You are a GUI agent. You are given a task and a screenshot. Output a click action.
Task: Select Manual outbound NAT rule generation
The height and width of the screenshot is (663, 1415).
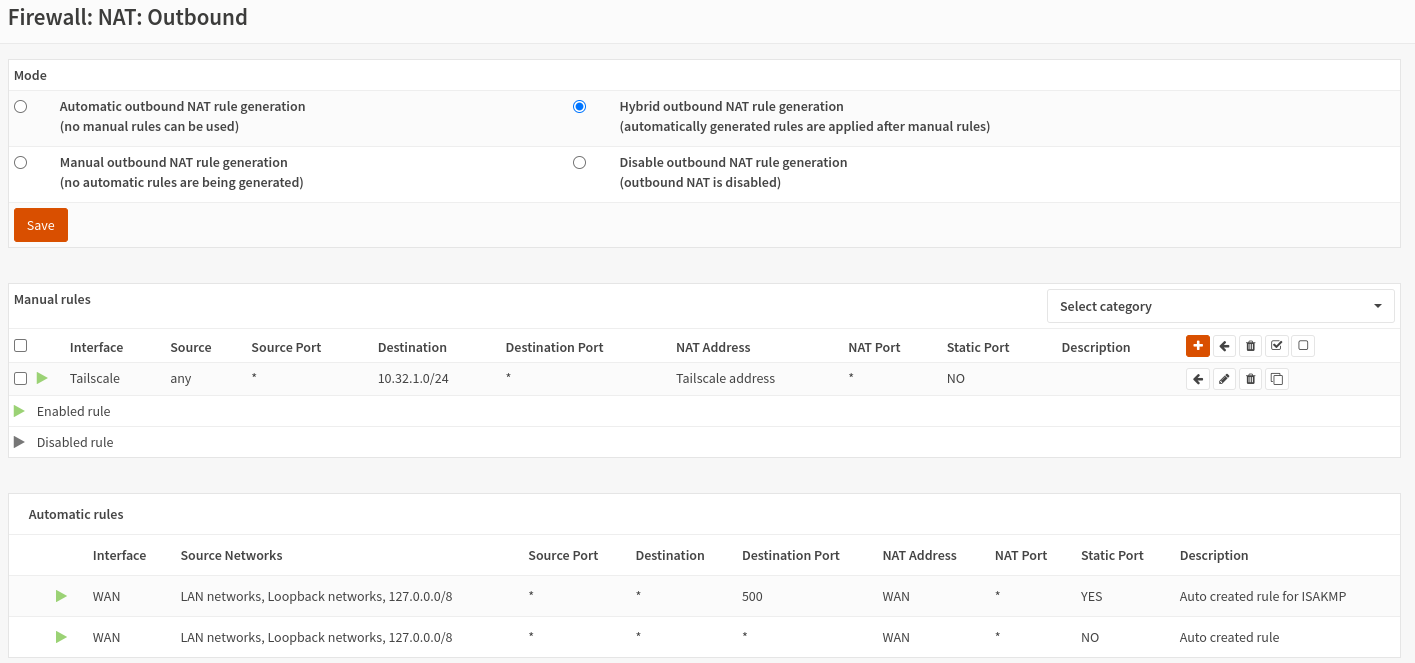click(x=21, y=163)
